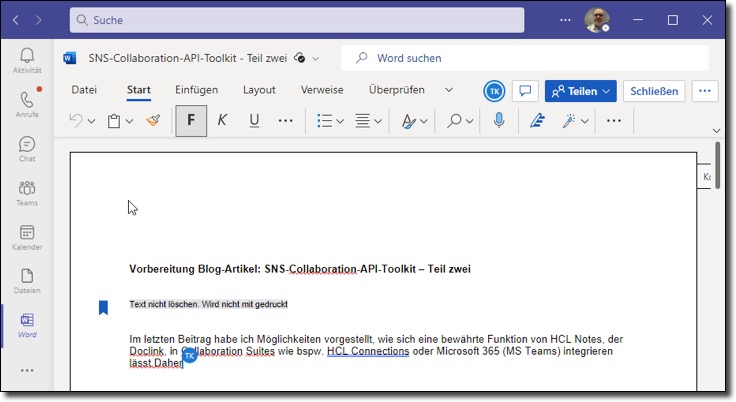This screenshot has width=736, height=402.
Task: Go forward with the right arrow
Action: (38, 20)
